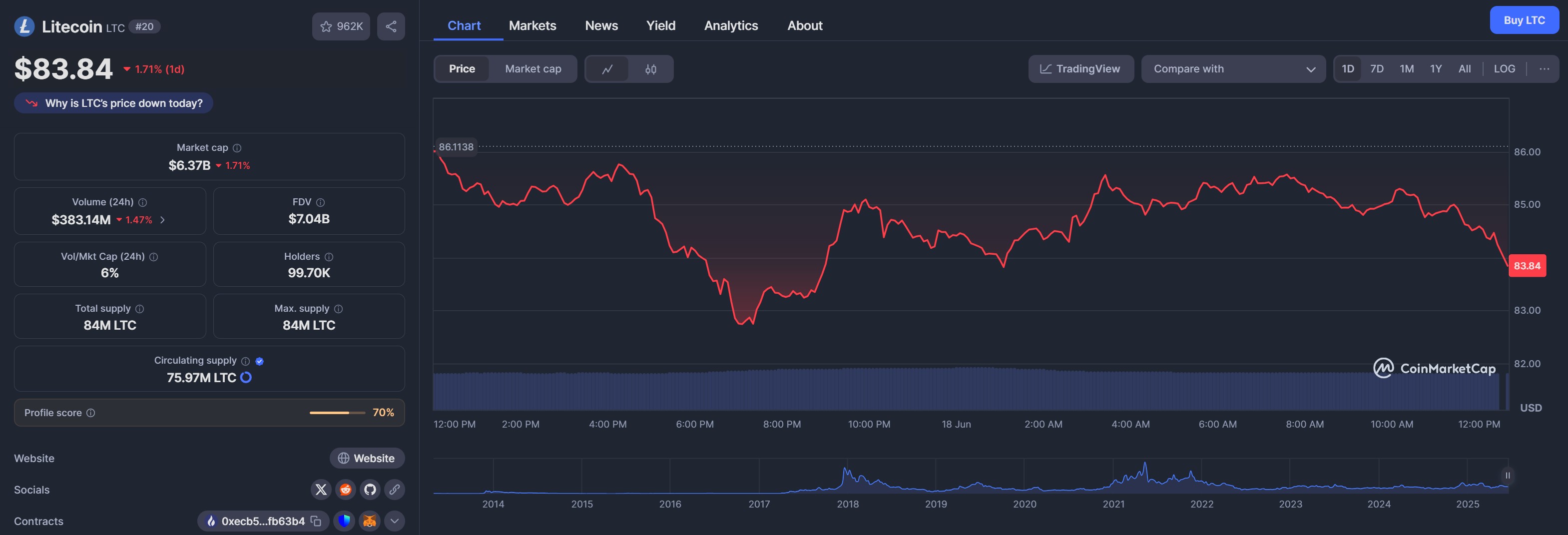Click the FDV info icon
This screenshot has height=535, width=1568.
tap(320, 202)
